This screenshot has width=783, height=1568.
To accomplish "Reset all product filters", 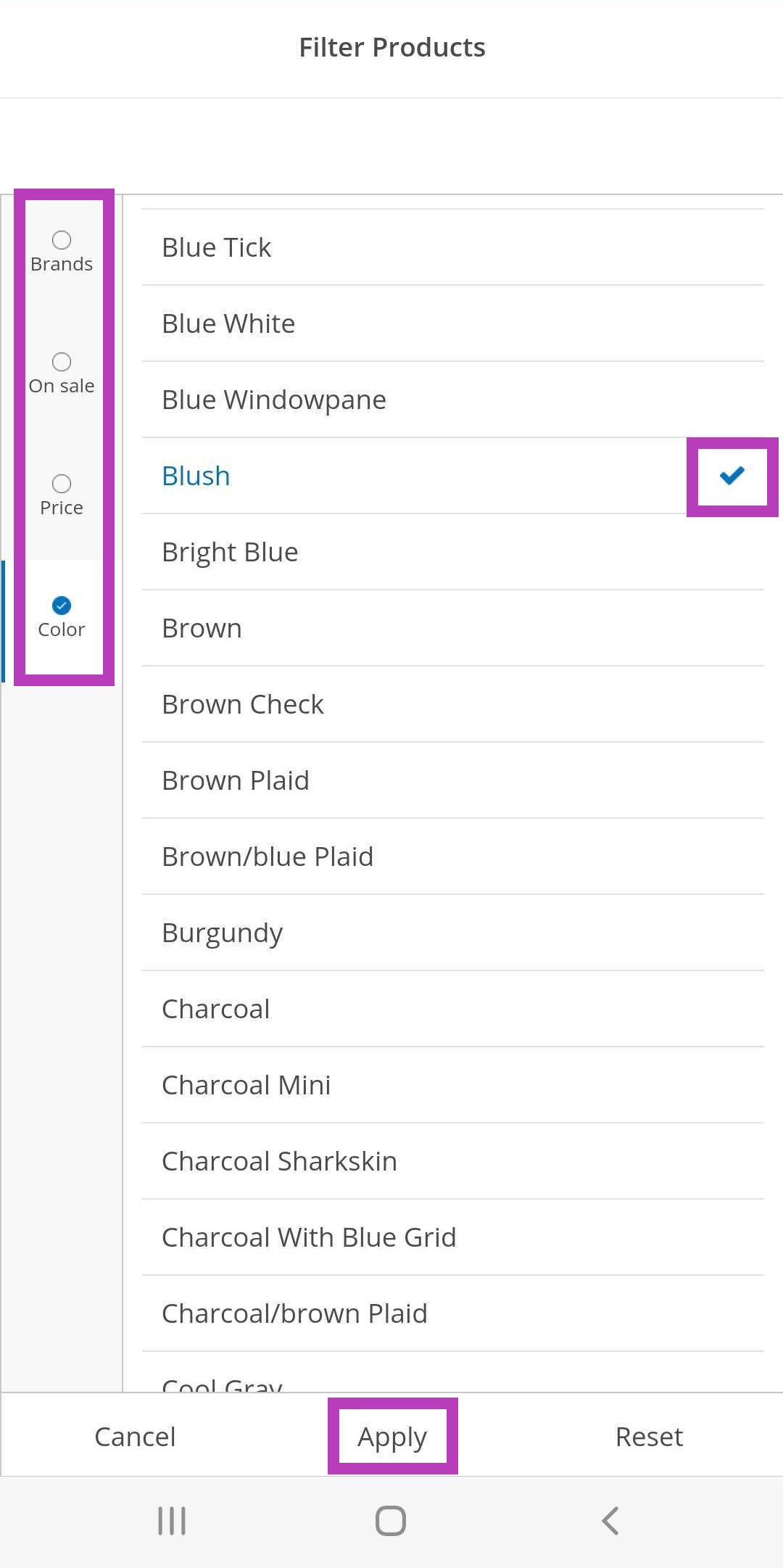I will (649, 1437).
